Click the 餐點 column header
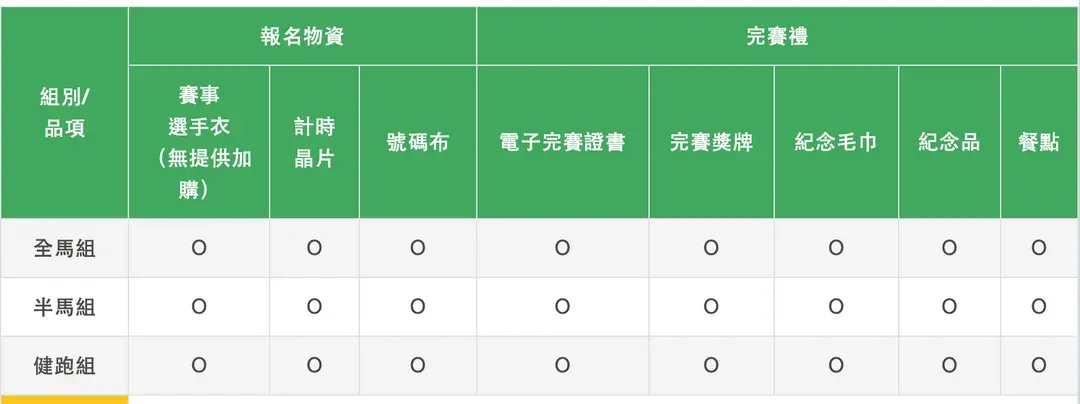Viewport: 1080px width, 404px height. pos(1039,142)
